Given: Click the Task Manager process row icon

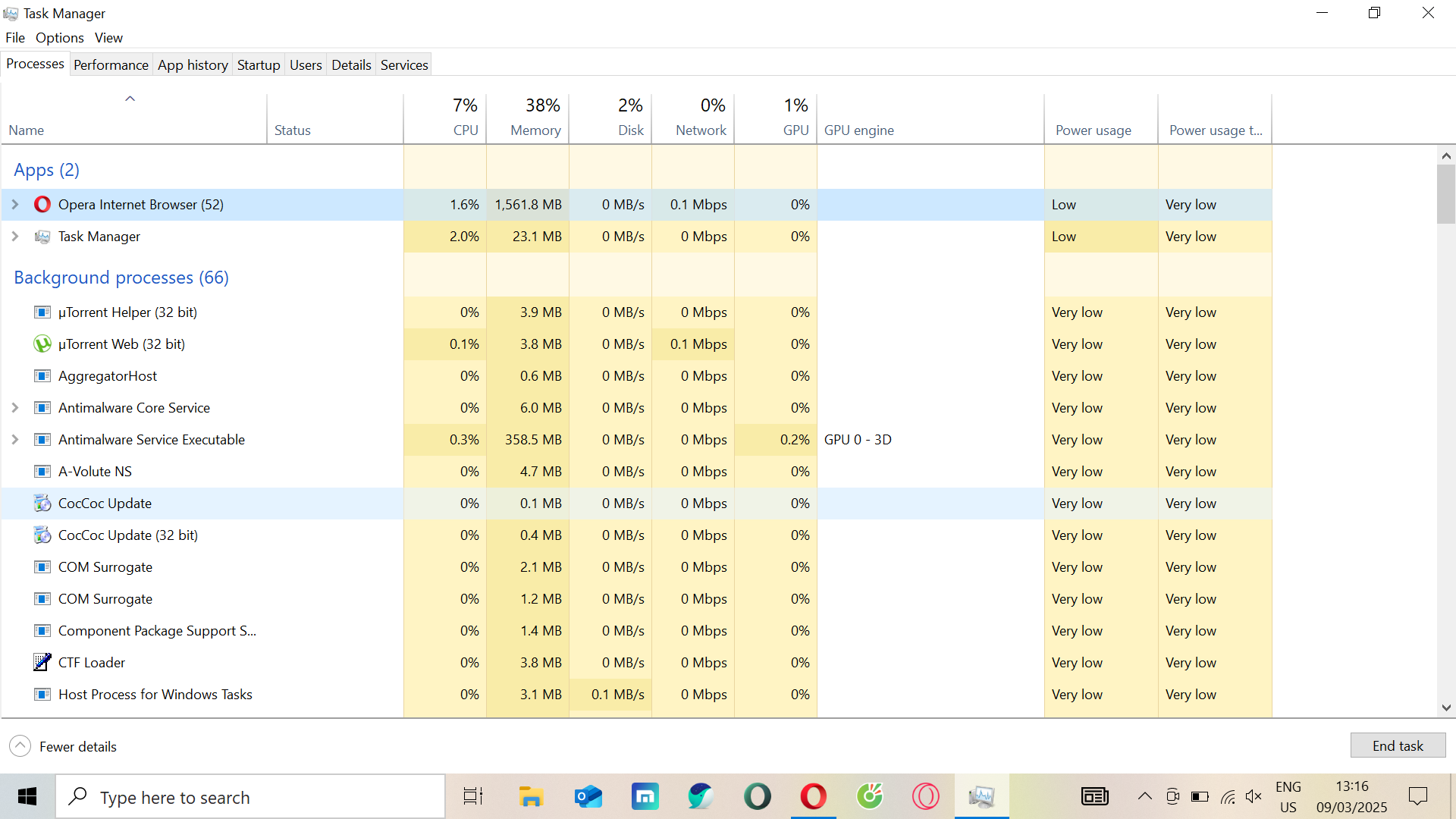Looking at the screenshot, I should point(42,237).
